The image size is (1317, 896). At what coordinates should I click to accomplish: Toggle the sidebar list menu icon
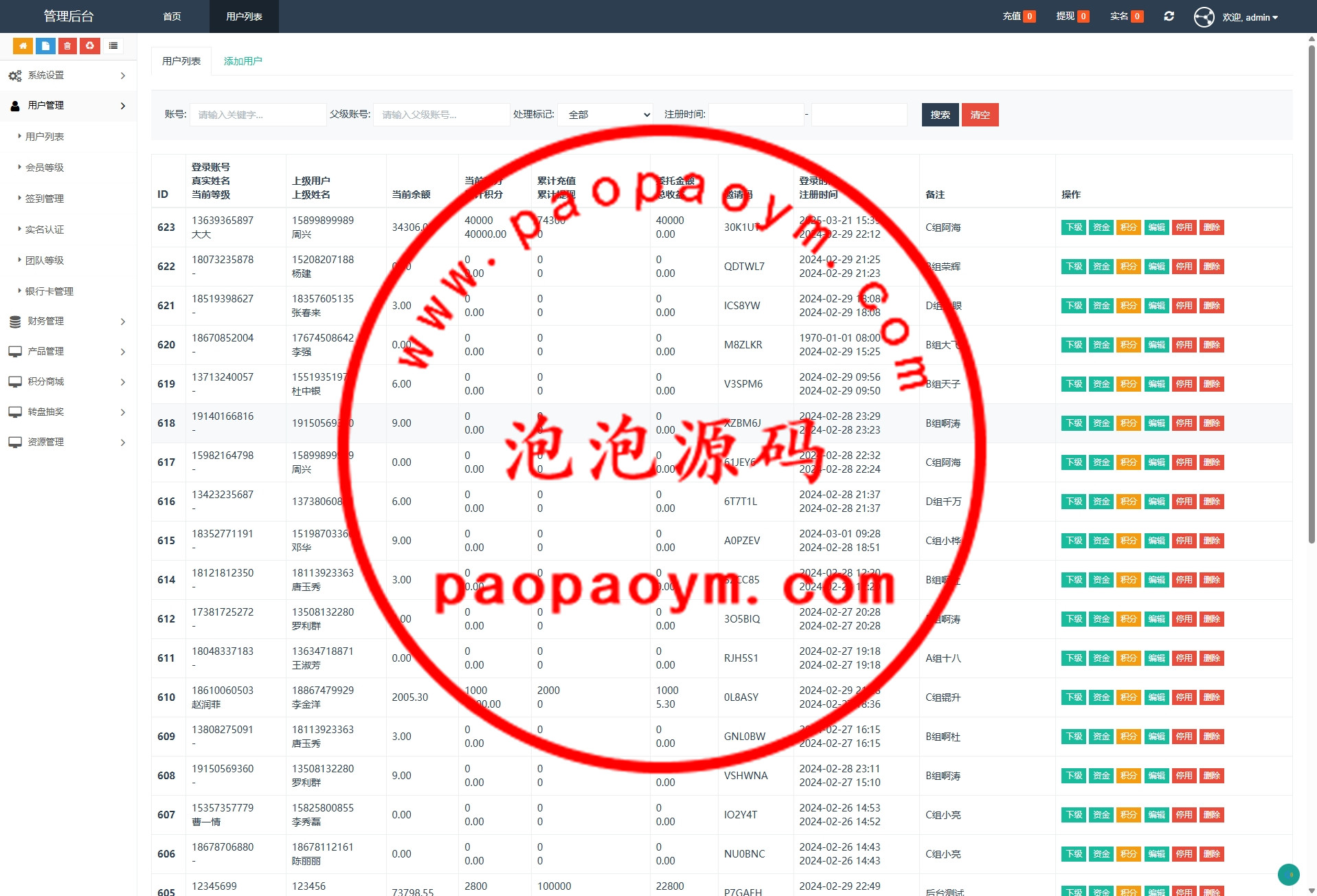tap(113, 46)
